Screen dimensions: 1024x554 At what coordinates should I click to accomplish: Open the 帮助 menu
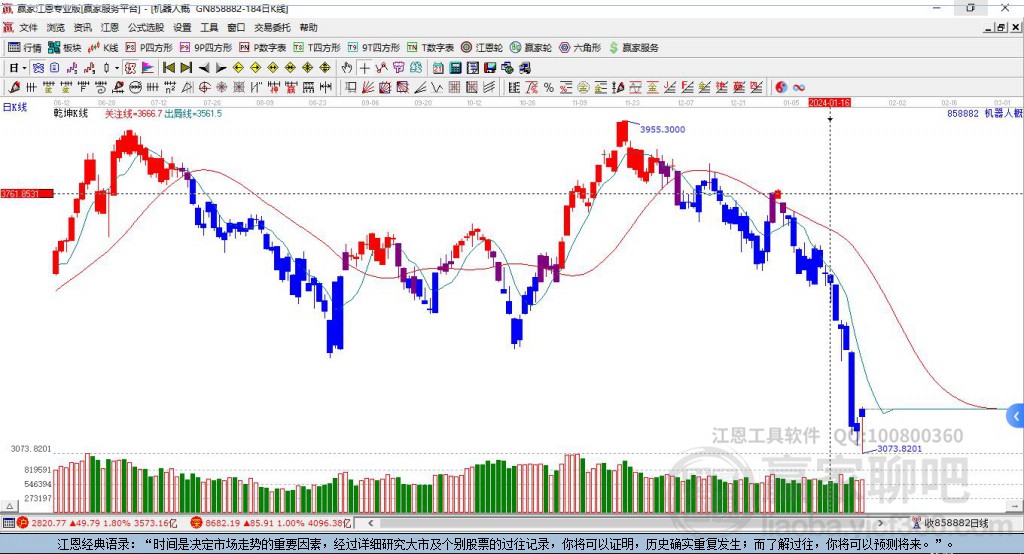308,27
